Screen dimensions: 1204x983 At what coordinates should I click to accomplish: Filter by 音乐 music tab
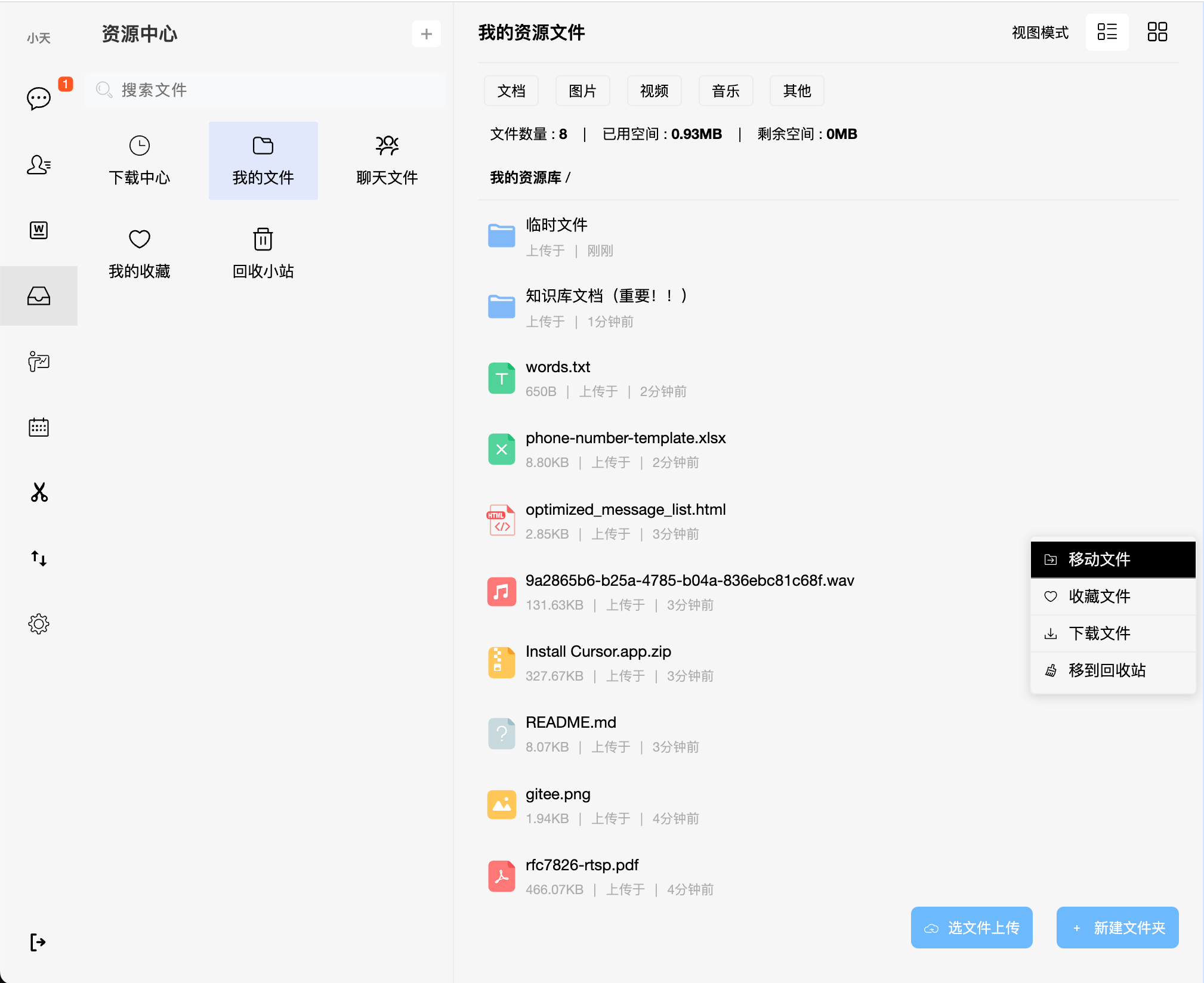[726, 91]
